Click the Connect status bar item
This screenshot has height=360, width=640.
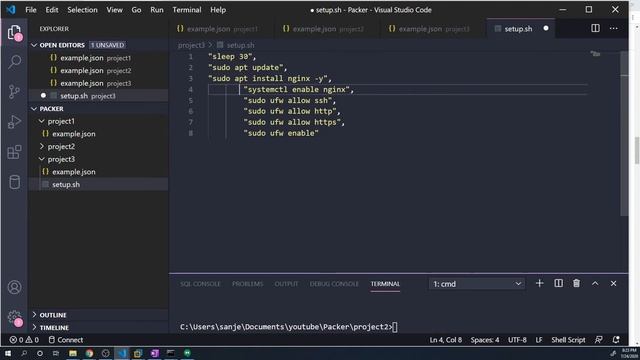[66, 340]
